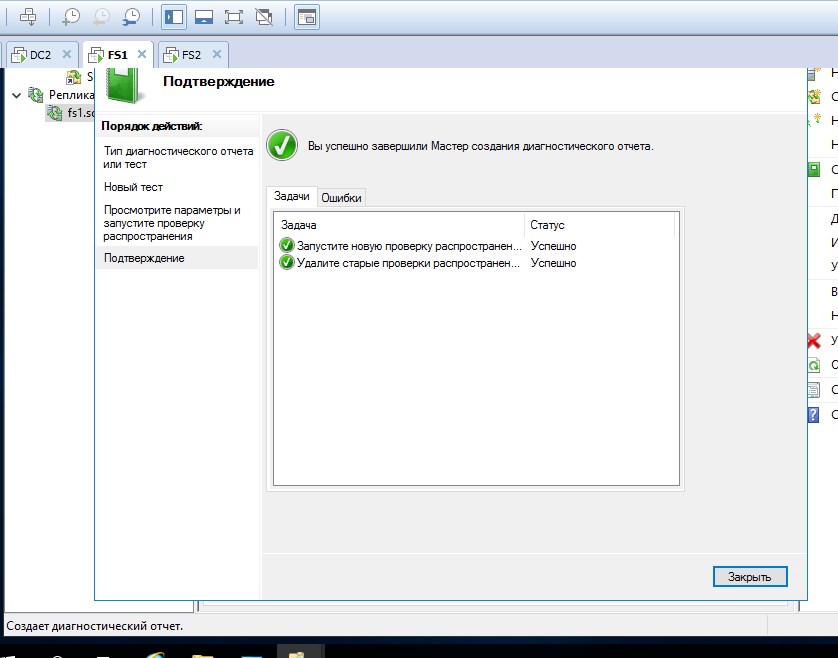Click the fs1 replication group icon
838x658 pixels.
pyautogui.click(x=55, y=113)
